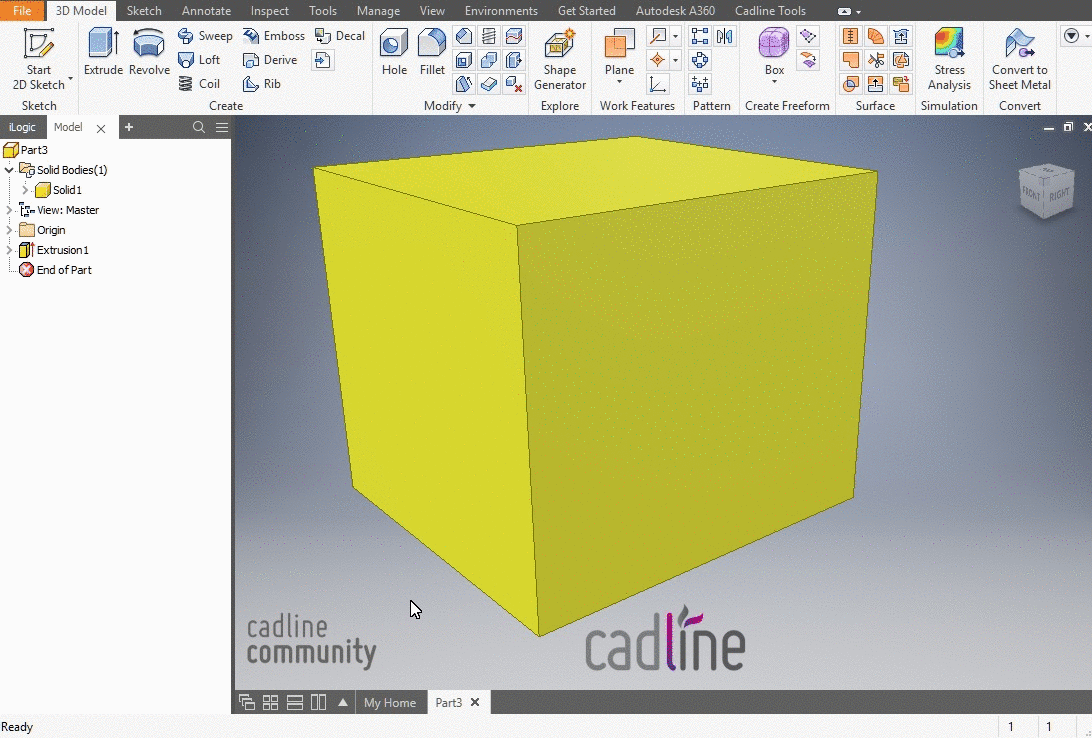
Task: Select the Direct edit tool icon
Action: pos(514,60)
